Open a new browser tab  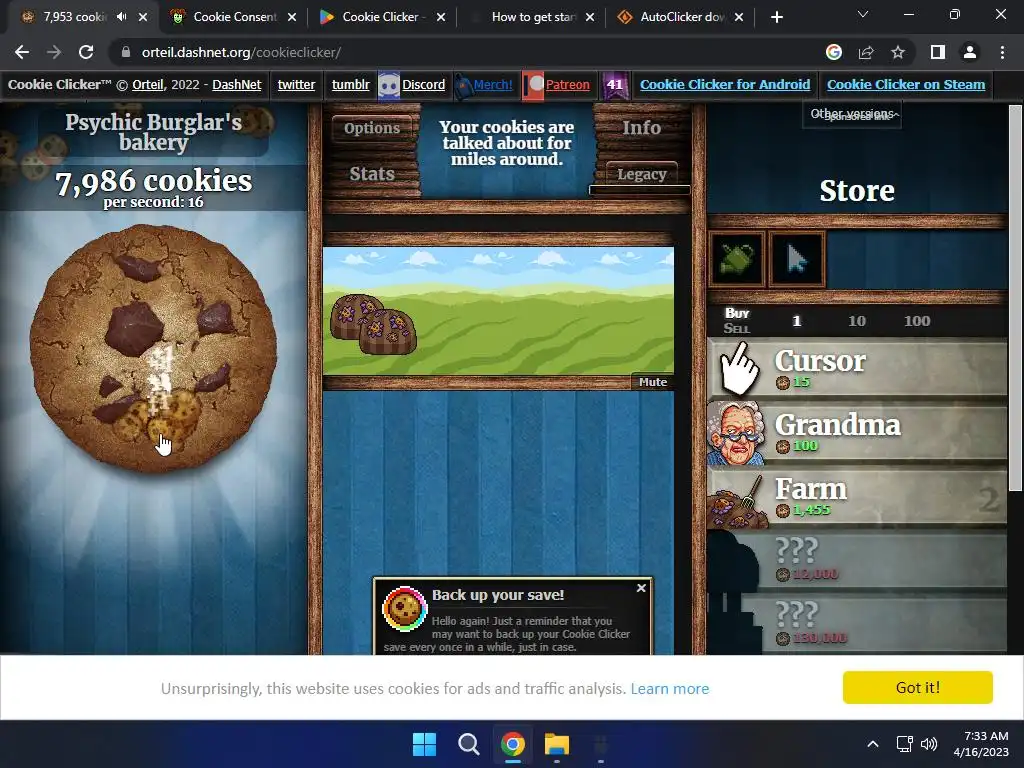(x=776, y=17)
